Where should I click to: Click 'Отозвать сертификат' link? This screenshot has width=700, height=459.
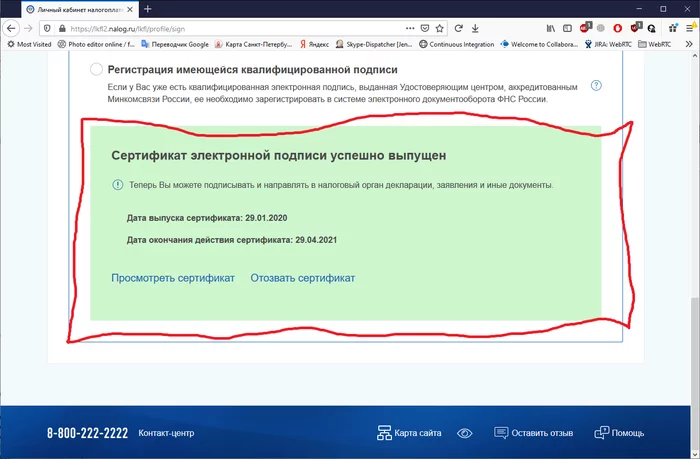[x=303, y=278]
